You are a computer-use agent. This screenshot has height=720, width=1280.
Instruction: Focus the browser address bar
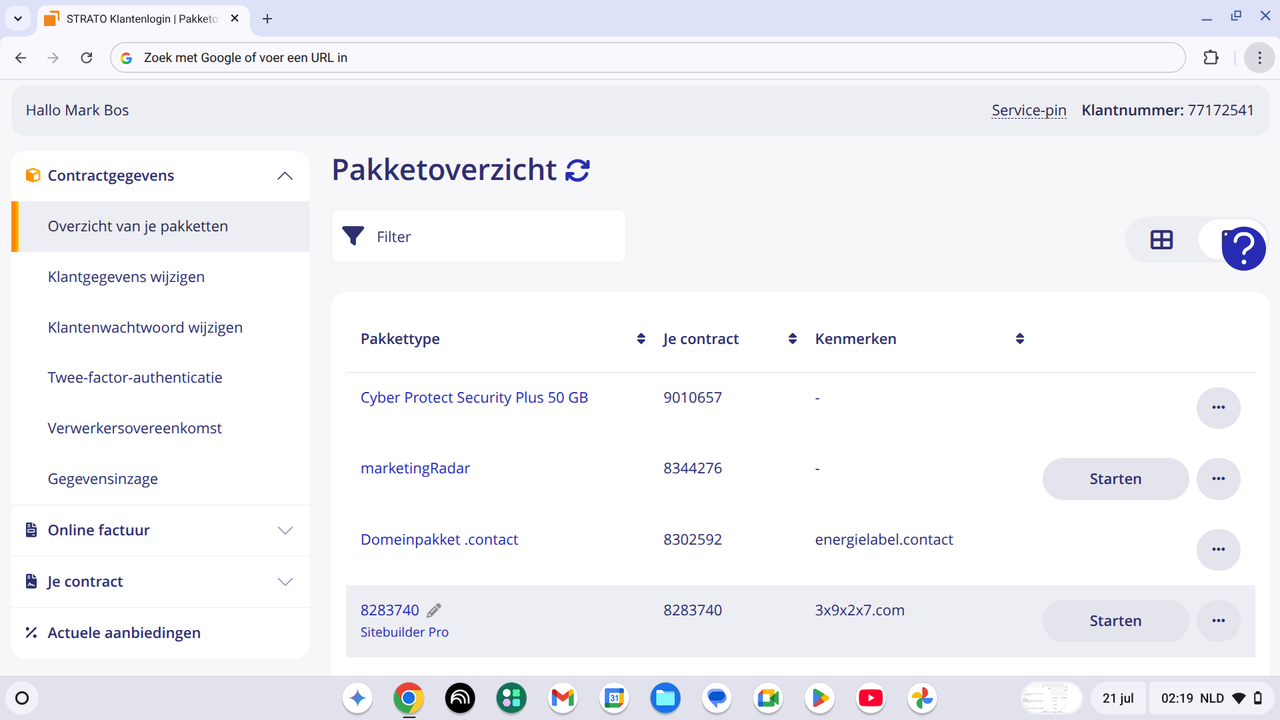(x=648, y=58)
